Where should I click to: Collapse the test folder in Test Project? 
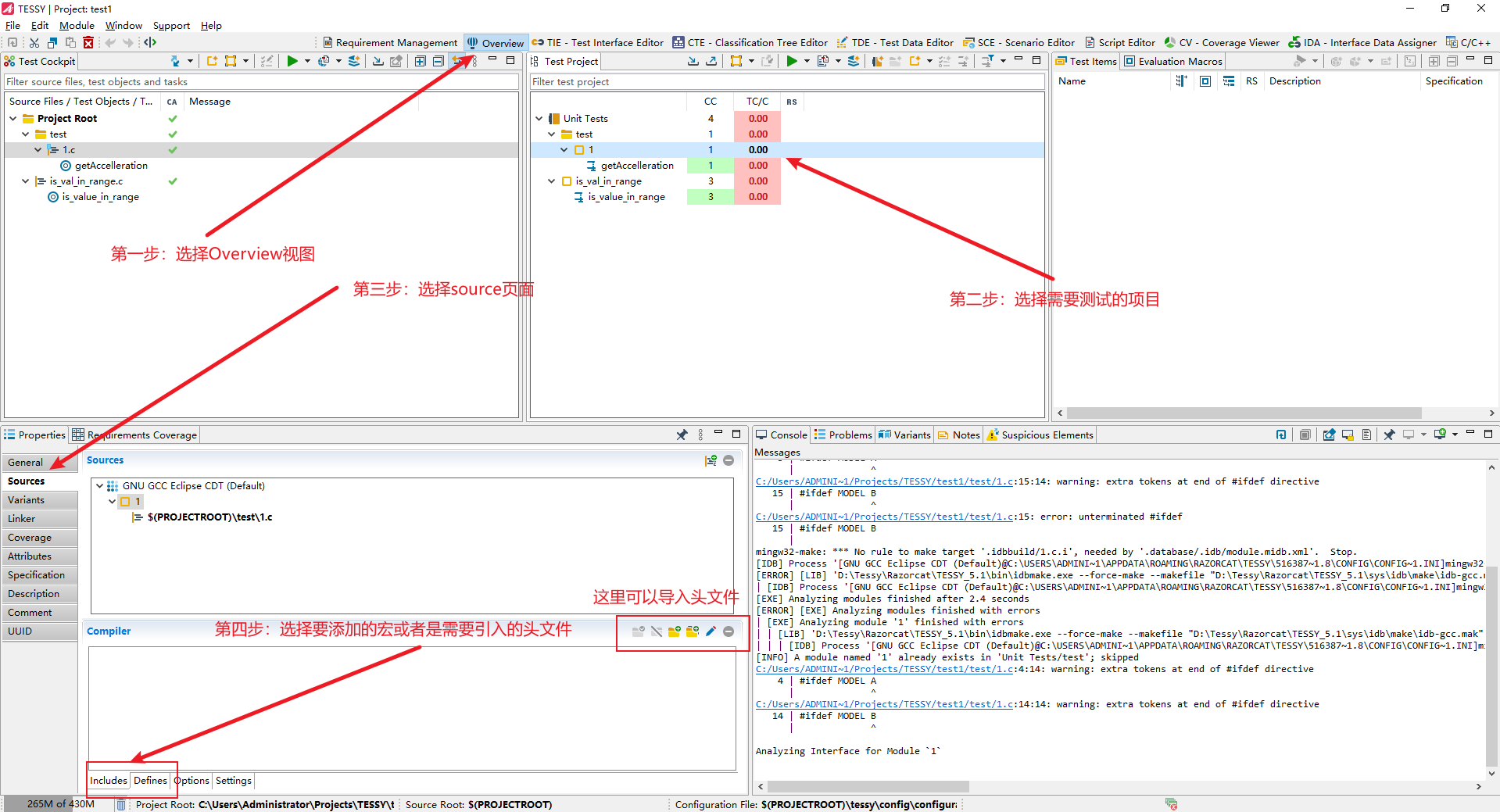552,134
